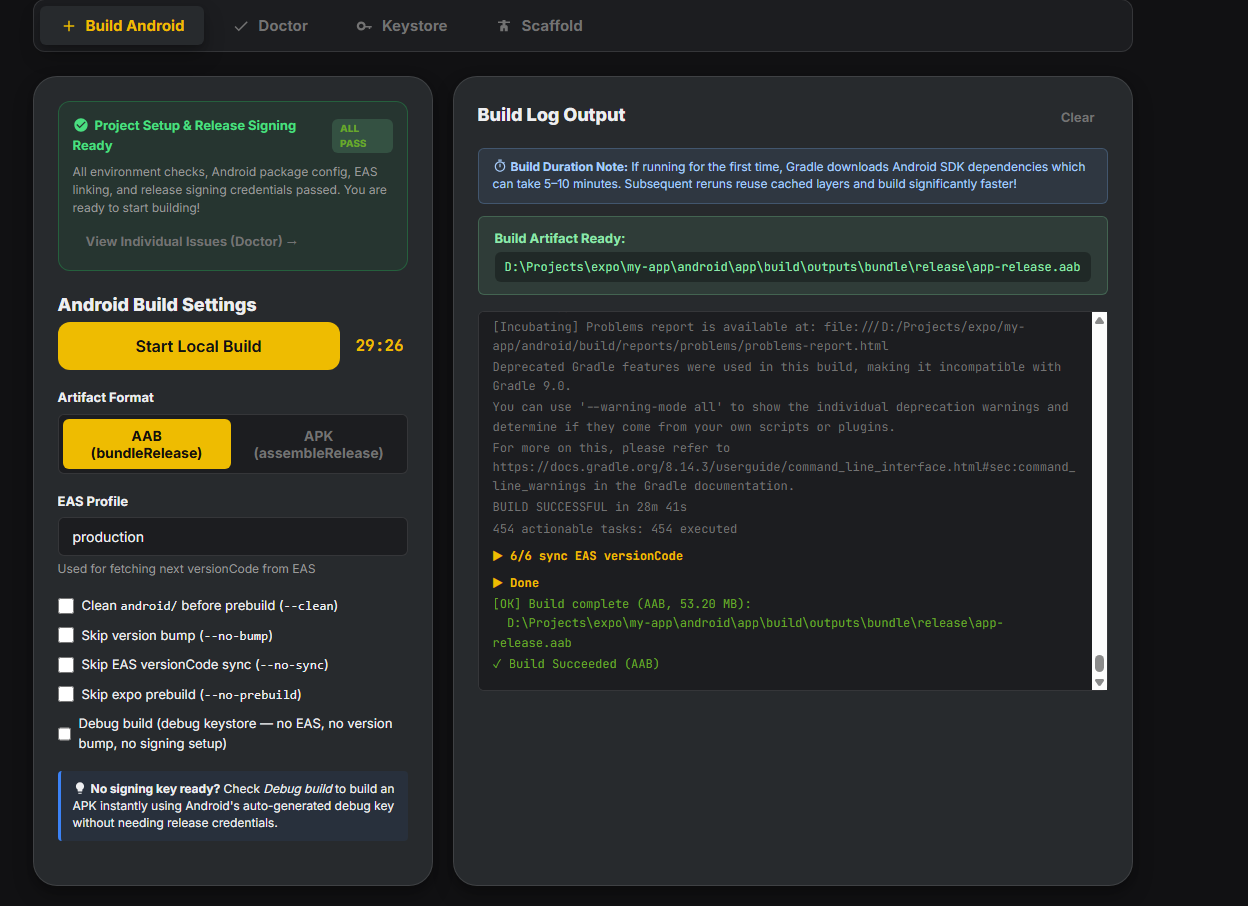Viewport: 1248px width, 906px height.
Task: Click '[OK] Build complete (AAB, 53.20 MB)' line
Action: pyautogui.click(x=622, y=604)
